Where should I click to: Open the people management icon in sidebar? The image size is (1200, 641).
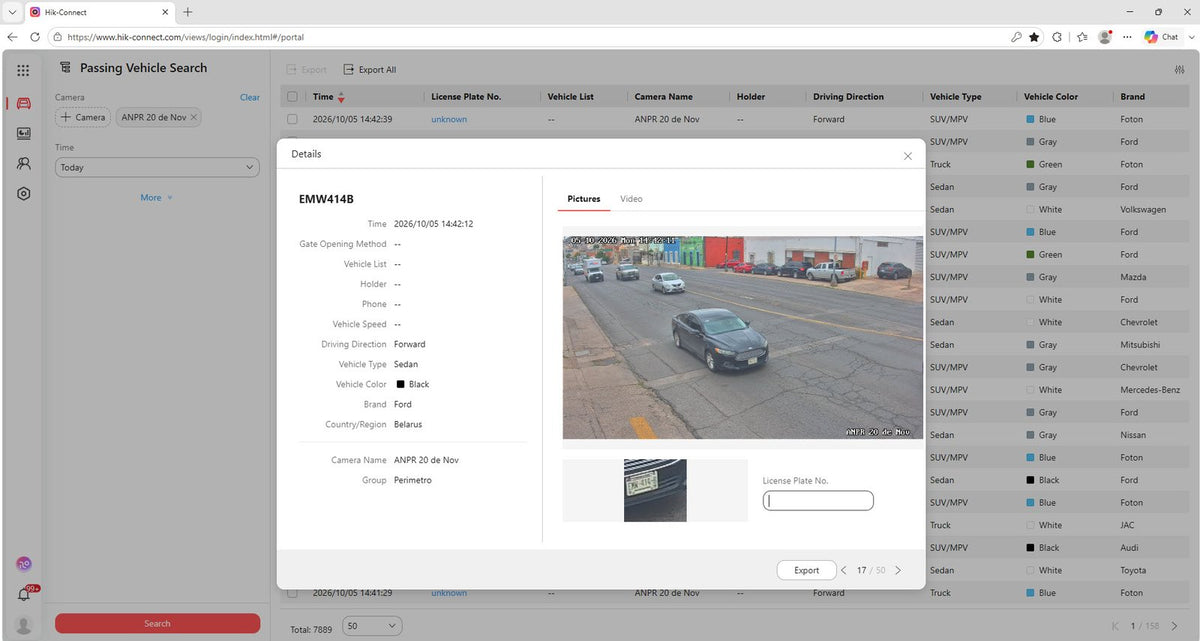[x=23, y=163]
